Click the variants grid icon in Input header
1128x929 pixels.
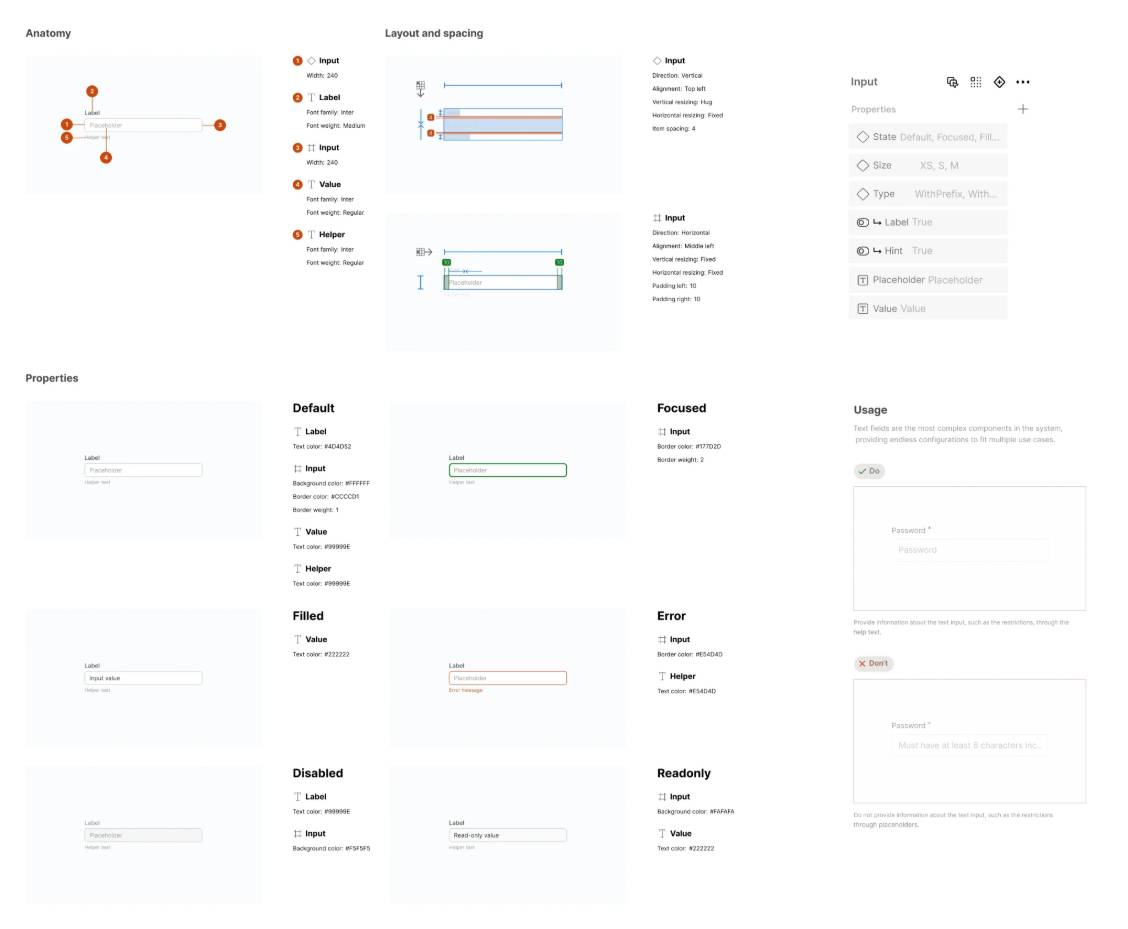point(975,82)
